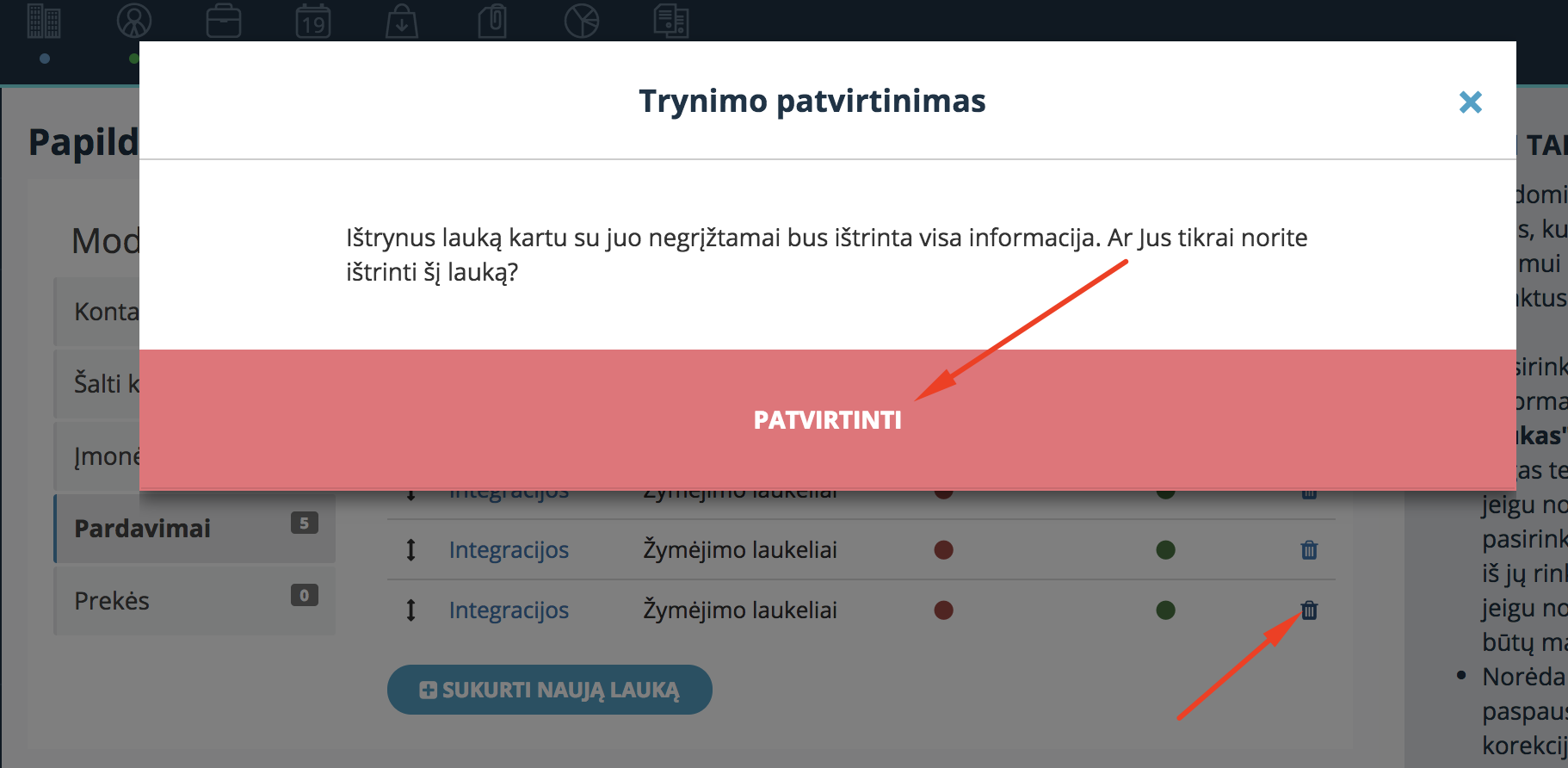Open the companies building icon in top bar

coord(44,21)
